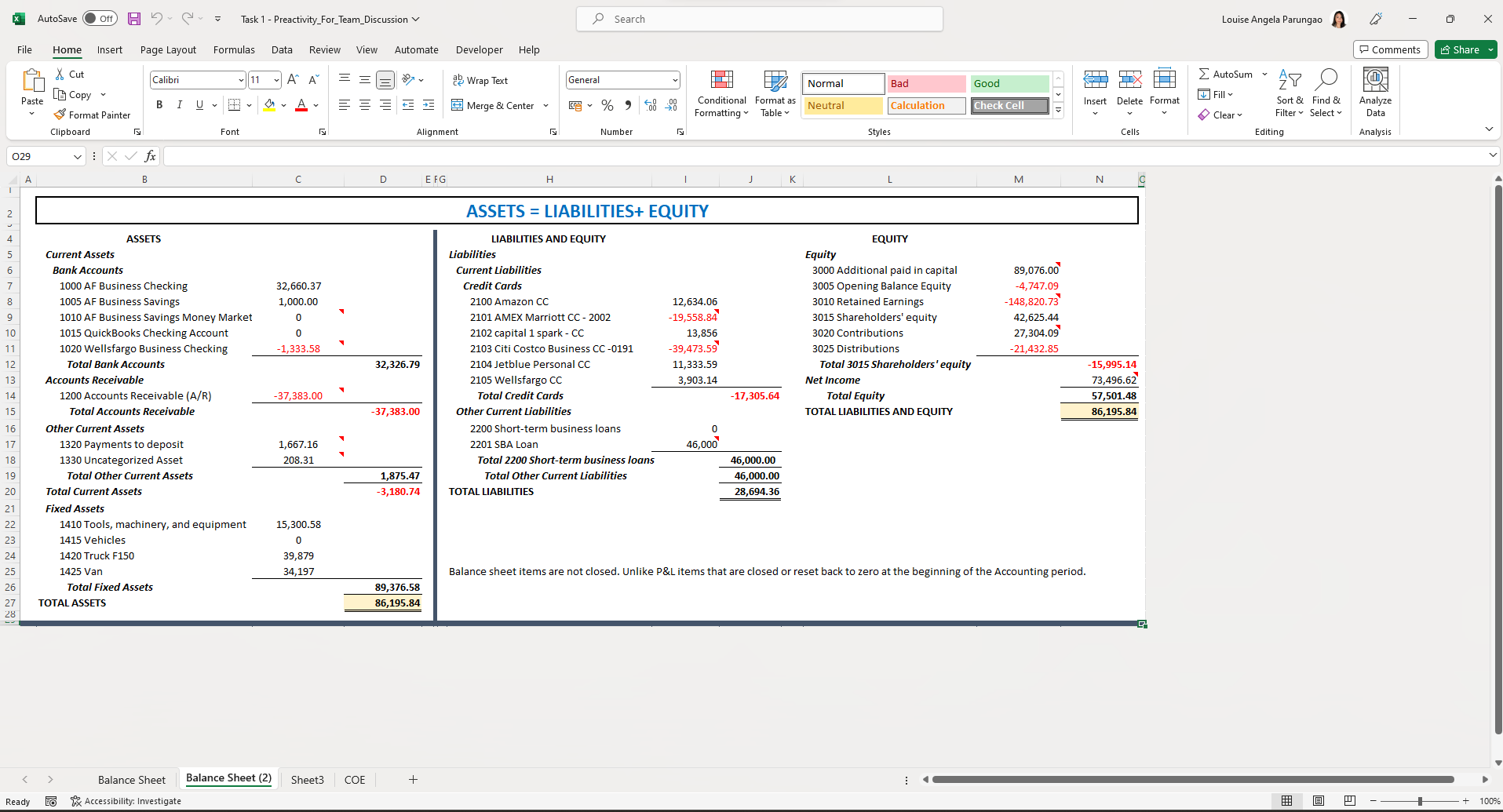
Task: Increase font size with larger A icon
Action: click(293, 79)
